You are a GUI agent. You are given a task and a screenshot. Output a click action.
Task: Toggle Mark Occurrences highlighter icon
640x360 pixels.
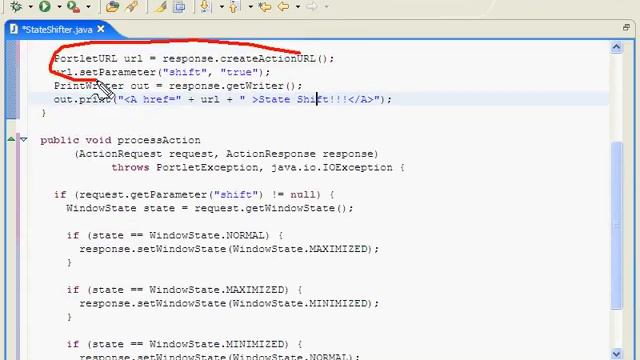tap(160, 6)
